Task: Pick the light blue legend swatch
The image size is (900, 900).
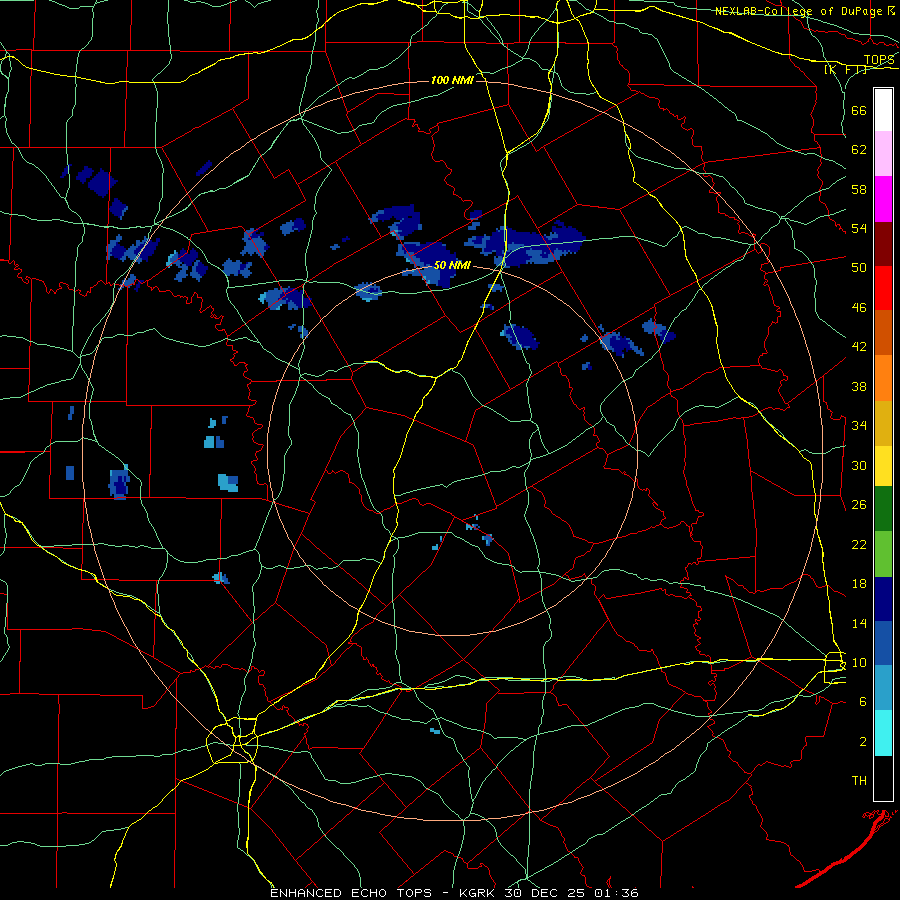Action: [883, 688]
